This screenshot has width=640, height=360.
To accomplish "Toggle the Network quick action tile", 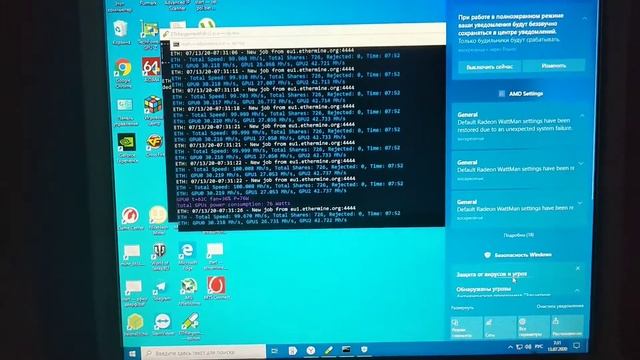I will [x=500, y=327].
